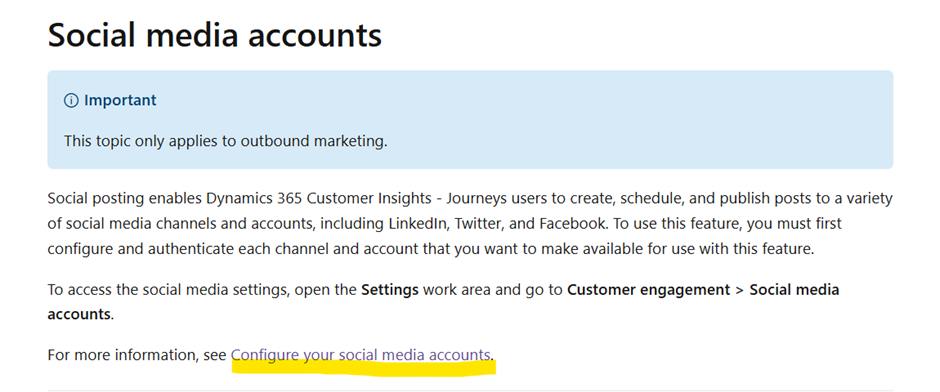940x392 pixels.
Task: Click the bold word accounts before the period
Action: pos(79,314)
